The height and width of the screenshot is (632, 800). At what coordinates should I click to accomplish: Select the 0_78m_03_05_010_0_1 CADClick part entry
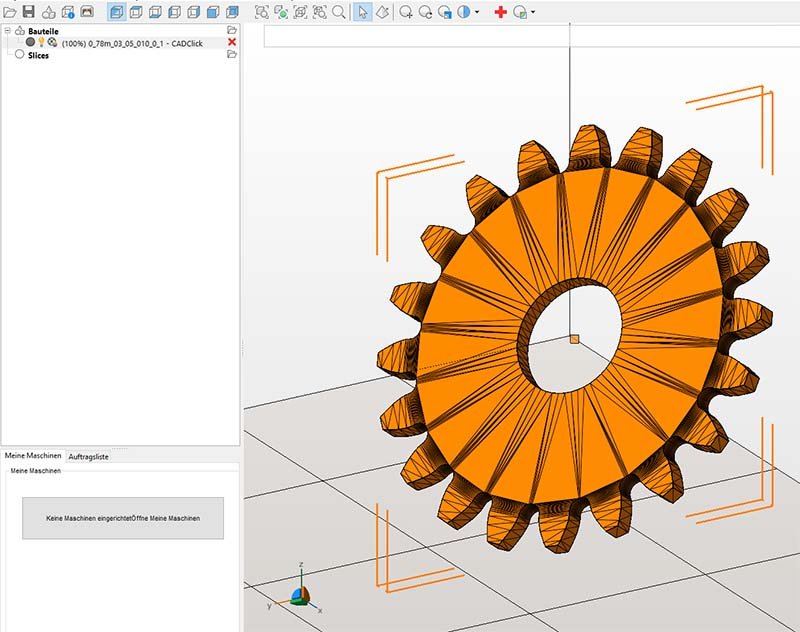[132, 42]
